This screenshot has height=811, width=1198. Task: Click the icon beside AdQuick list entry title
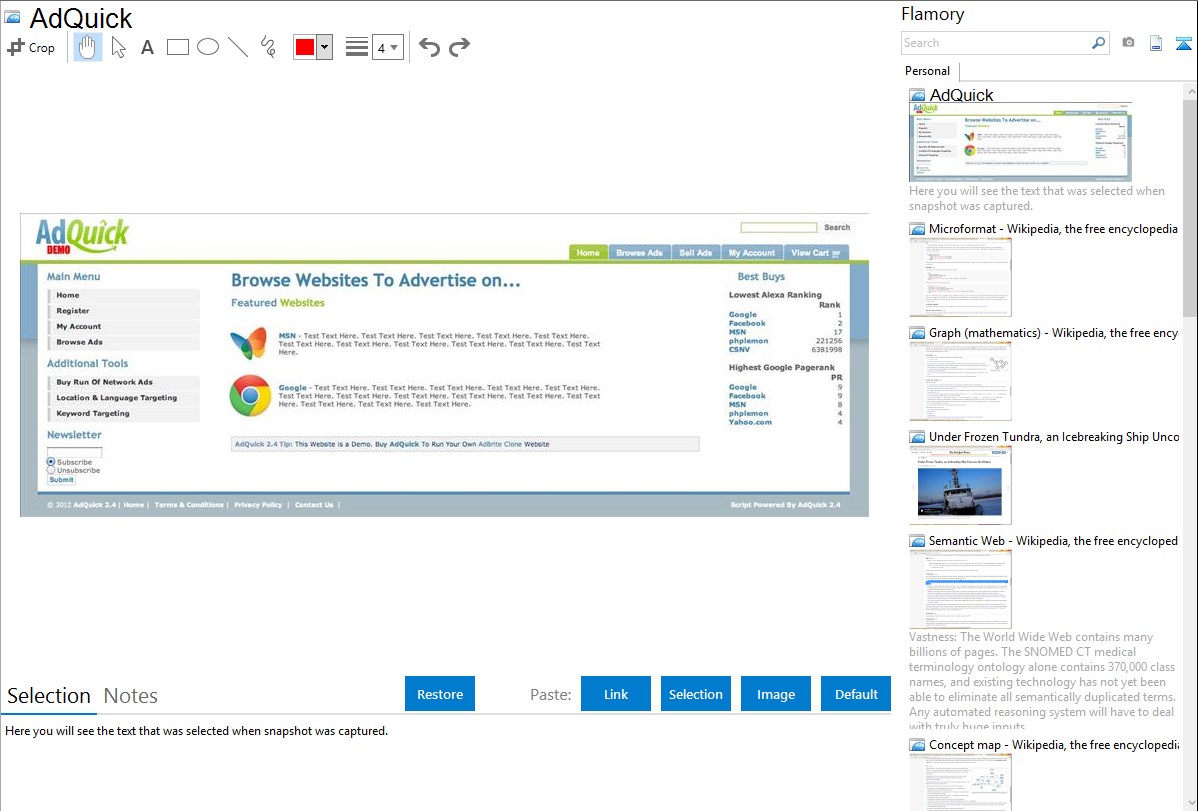[x=917, y=95]
